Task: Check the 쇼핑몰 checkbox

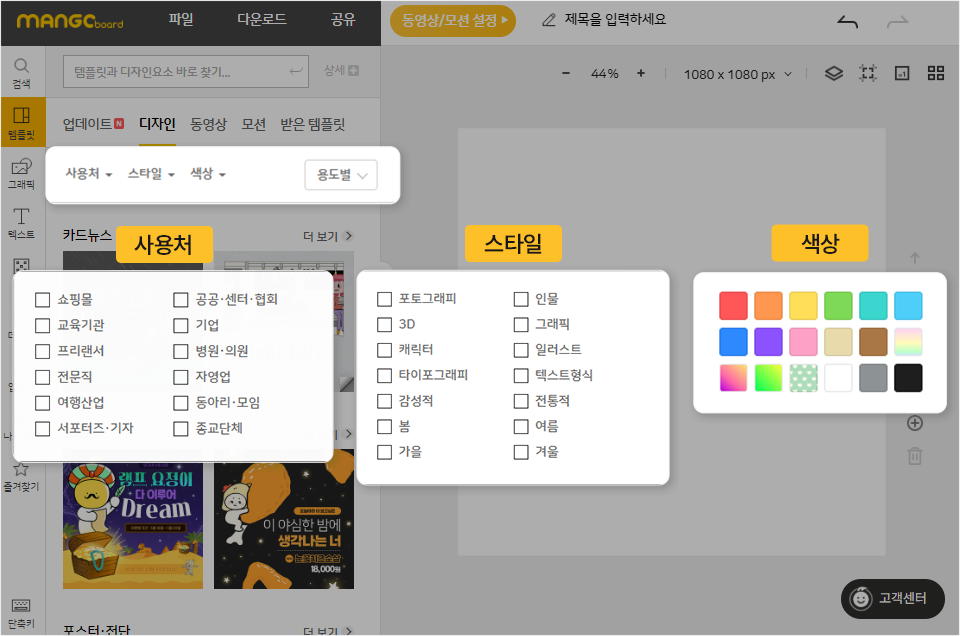Action: click(x=42, y=300)
